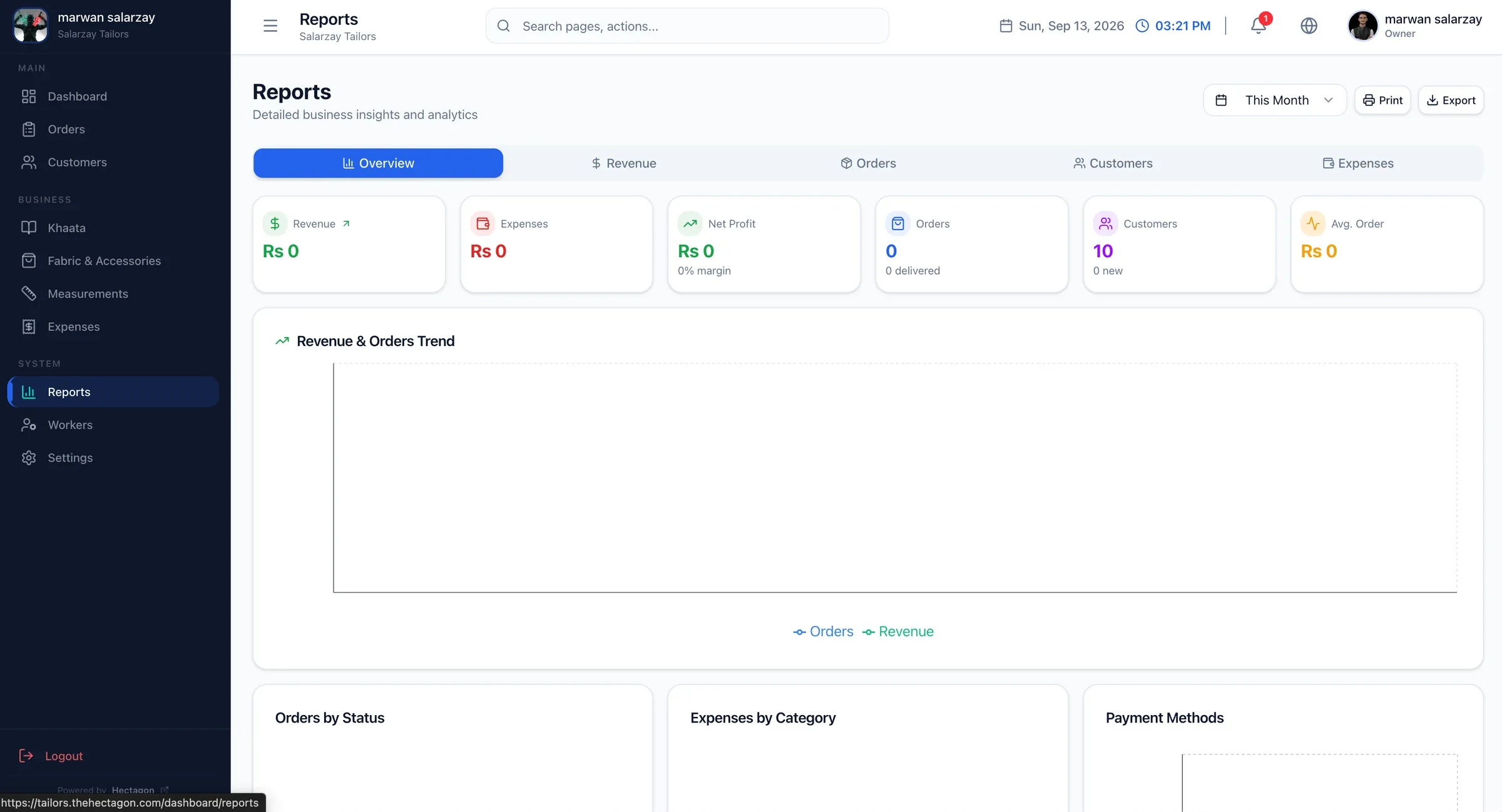
Task: Click the Workers icon in sidebar
Action: pos(29,425)
